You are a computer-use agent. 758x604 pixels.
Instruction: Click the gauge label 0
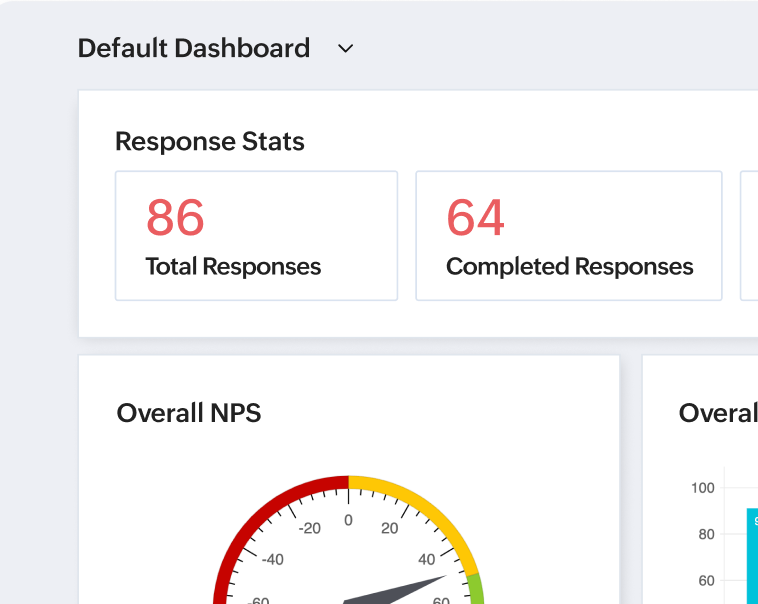[349, 520]
